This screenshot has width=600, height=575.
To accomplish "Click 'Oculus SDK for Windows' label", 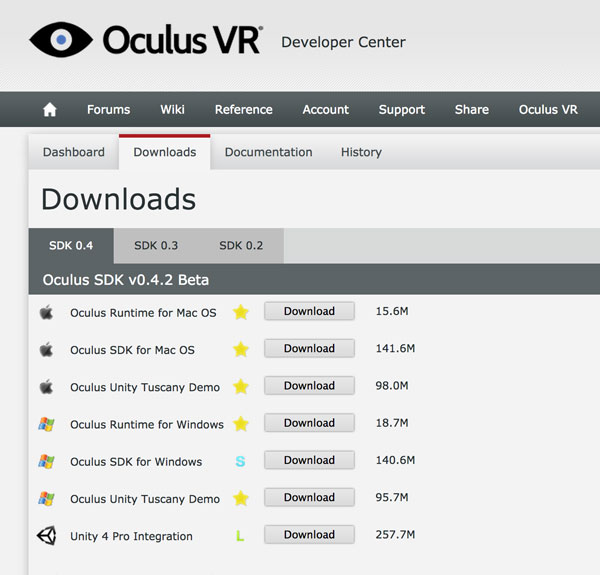I will pyautogui.click(x=136, y=462).
